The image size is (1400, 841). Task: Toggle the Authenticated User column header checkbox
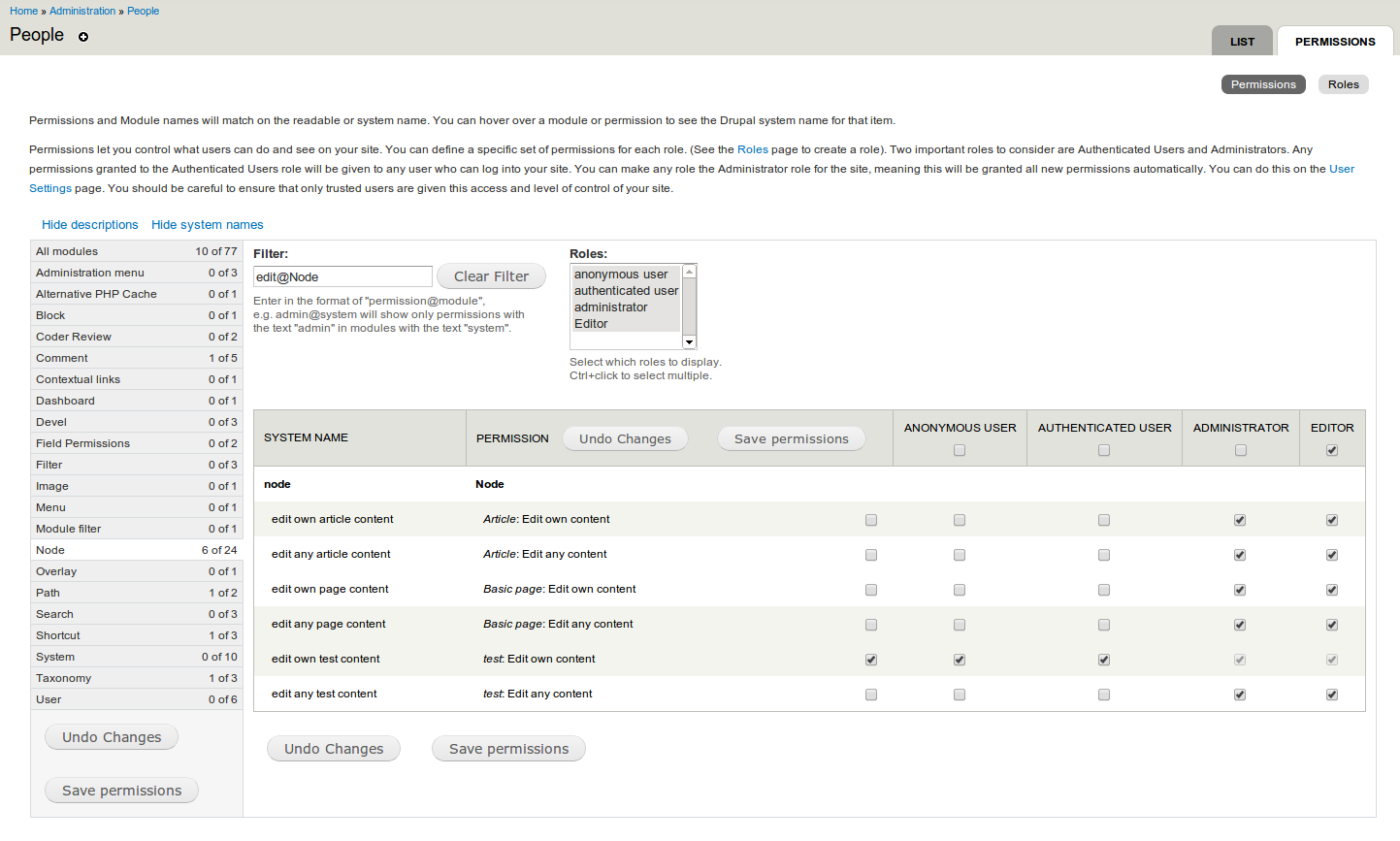1104,450
